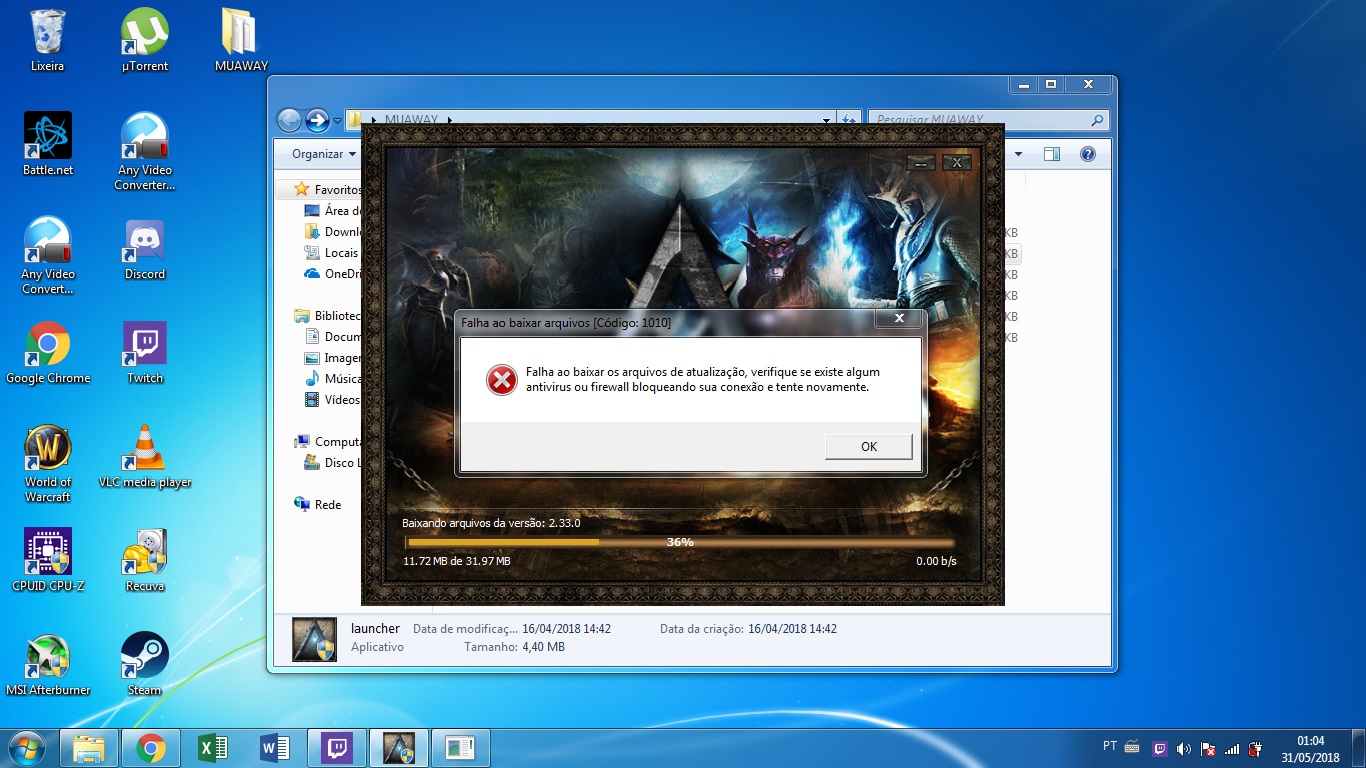Viewport: 1366px width, 768px height.
Task: Open the Lixeira recycle bin on desktop
Action: coord(47,40)
